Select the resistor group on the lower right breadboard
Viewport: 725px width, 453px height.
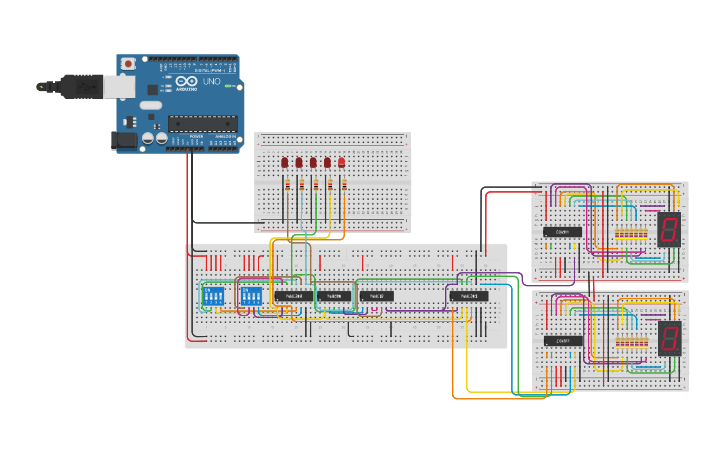click(x=632, y=343)
